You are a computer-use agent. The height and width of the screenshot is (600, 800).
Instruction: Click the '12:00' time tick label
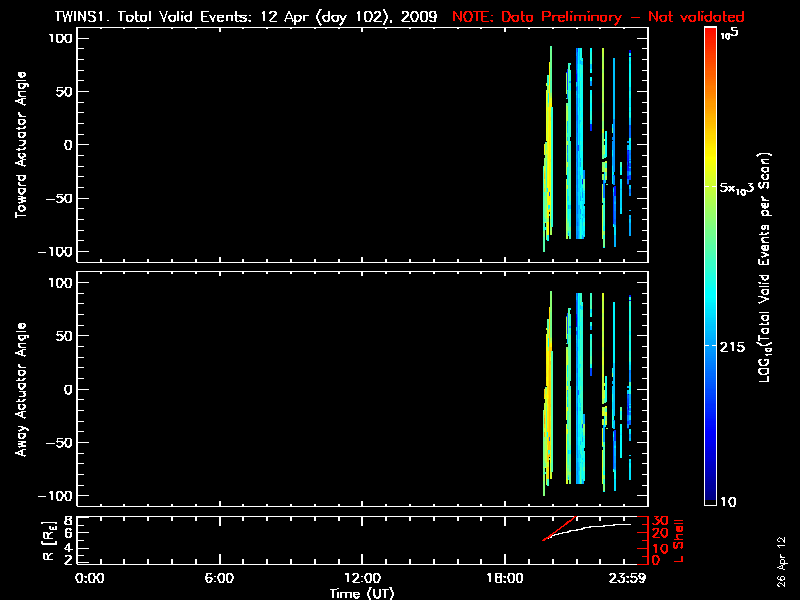(361, 578)
